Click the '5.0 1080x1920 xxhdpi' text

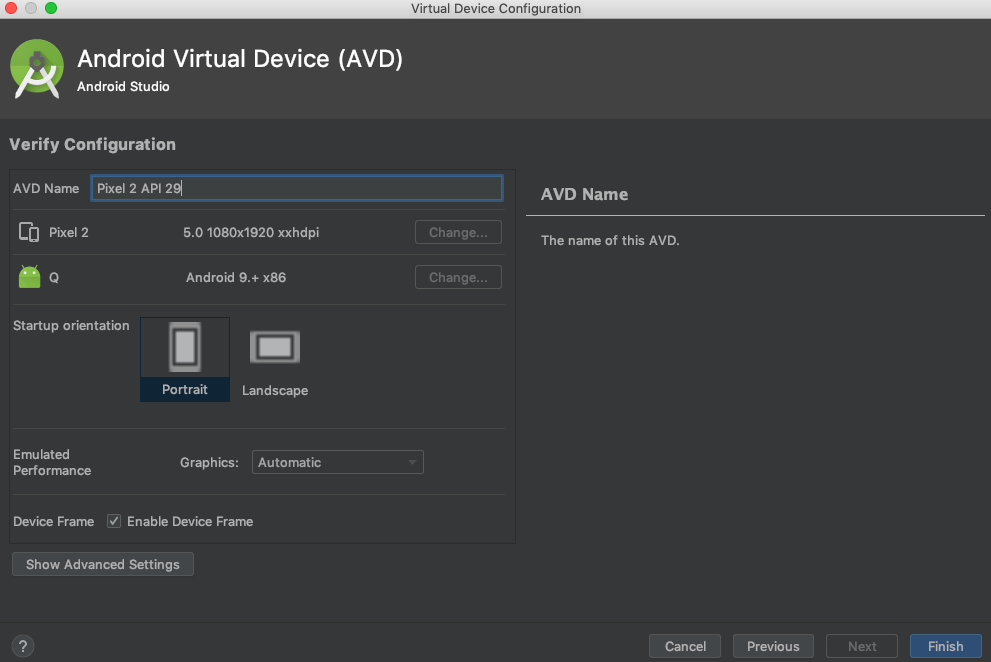tap(251, 232)
